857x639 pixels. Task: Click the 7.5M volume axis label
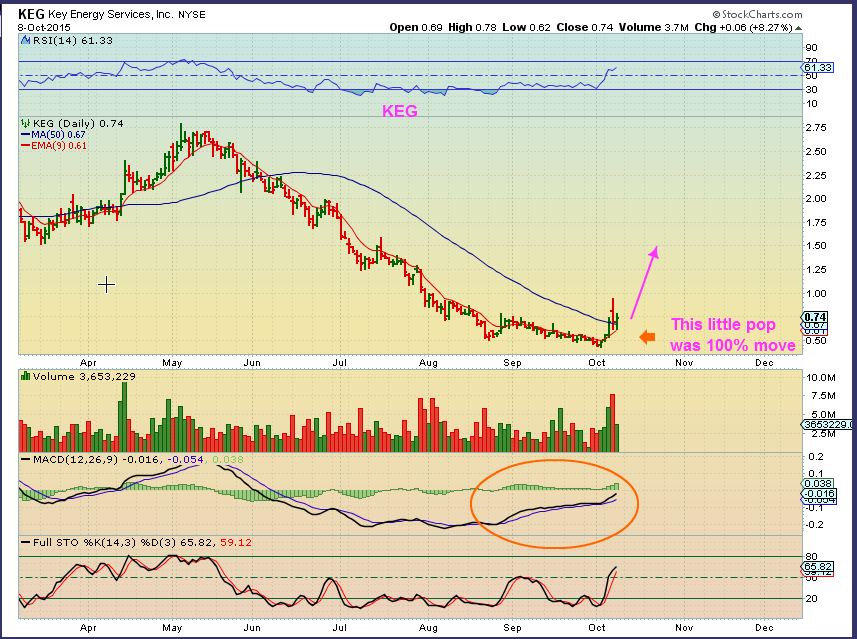(x=824, y=396)
